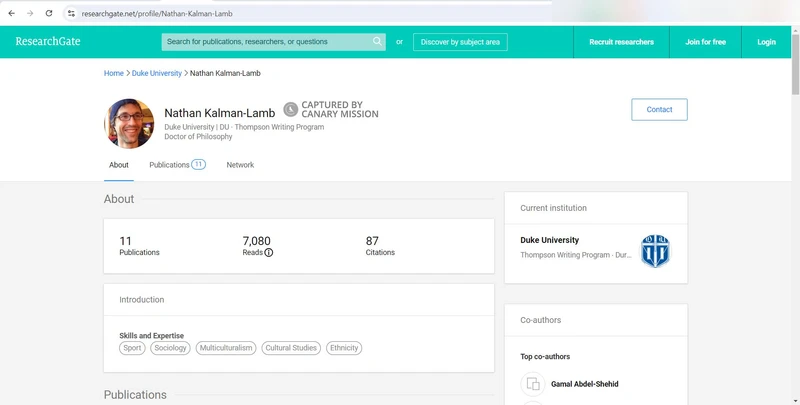Screen dimensions: 800x405
Task: Click the Contact button
Action: coord(659,110)
